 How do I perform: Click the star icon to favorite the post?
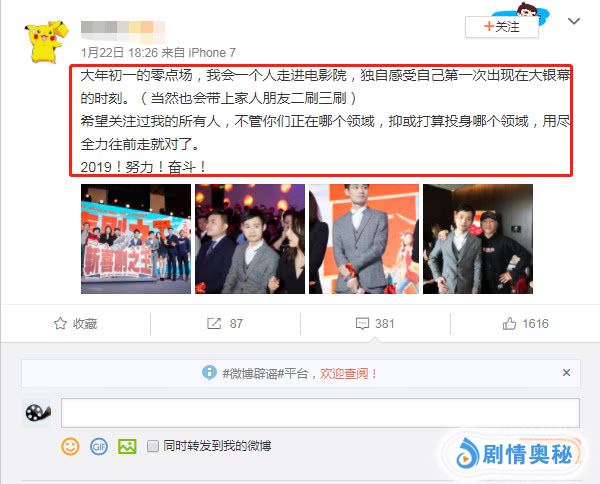click(x=60, y=324)
